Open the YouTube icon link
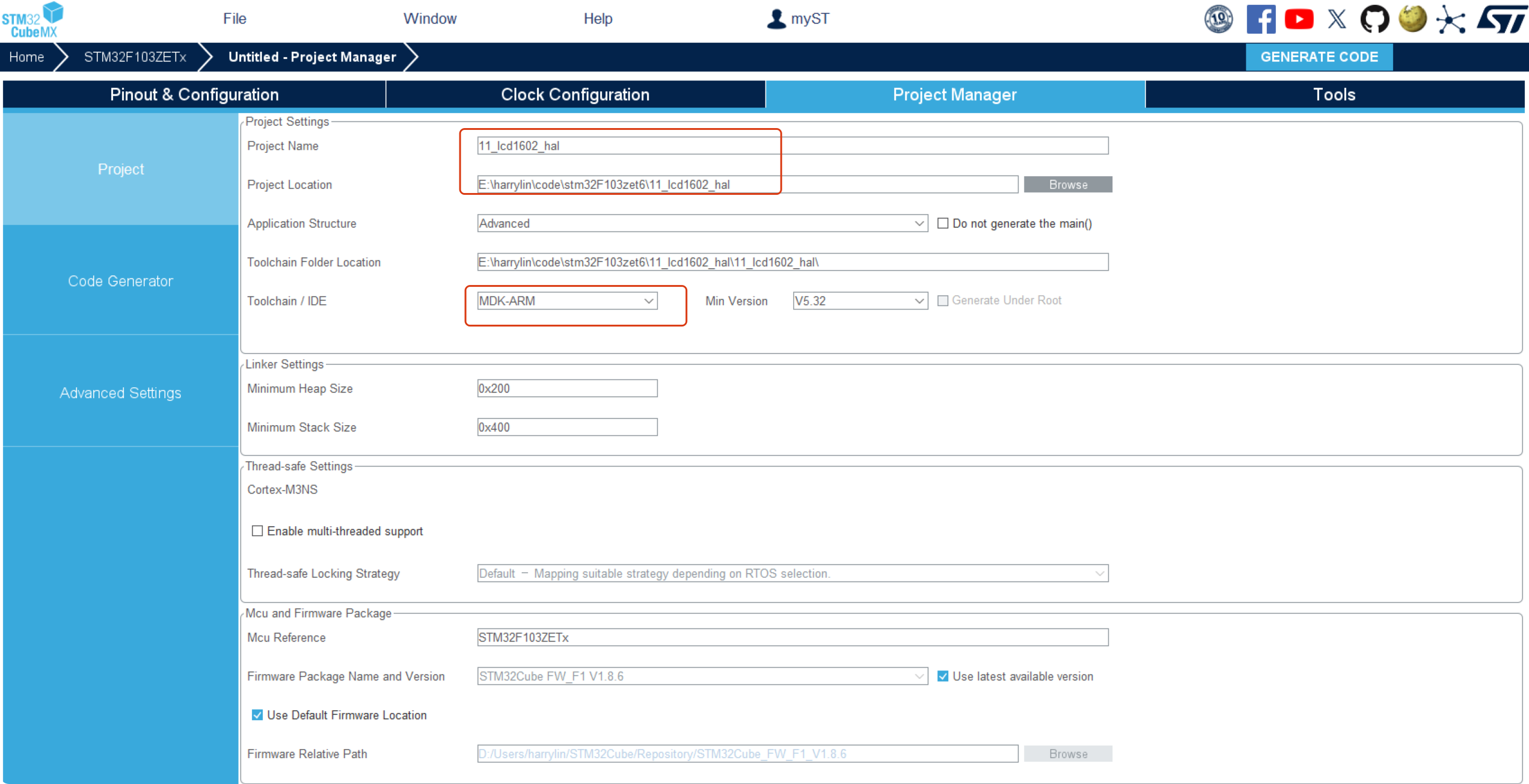The width and height of the screenshot is (1529, 784). click(x=1299, y=19)
